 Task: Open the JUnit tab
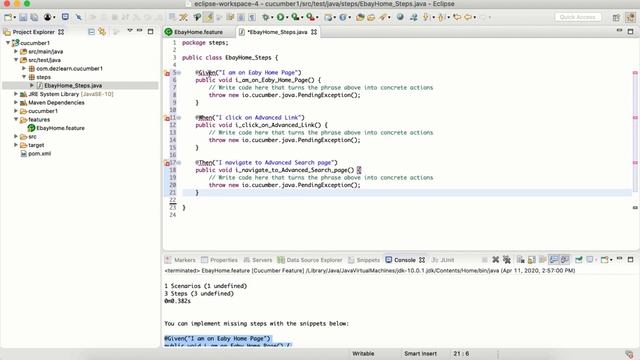click(x=443, y=260)
